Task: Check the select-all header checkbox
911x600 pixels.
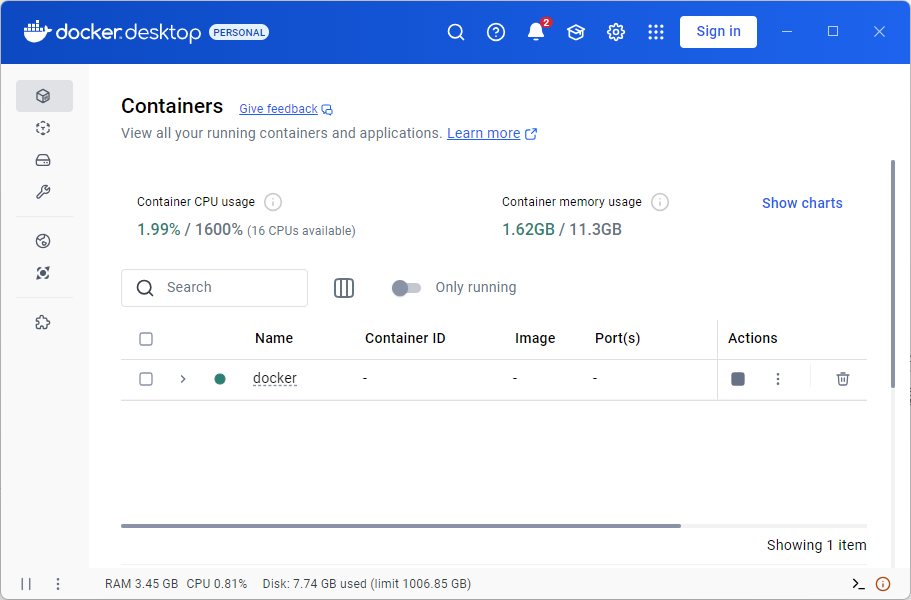Action: point(146,339)
